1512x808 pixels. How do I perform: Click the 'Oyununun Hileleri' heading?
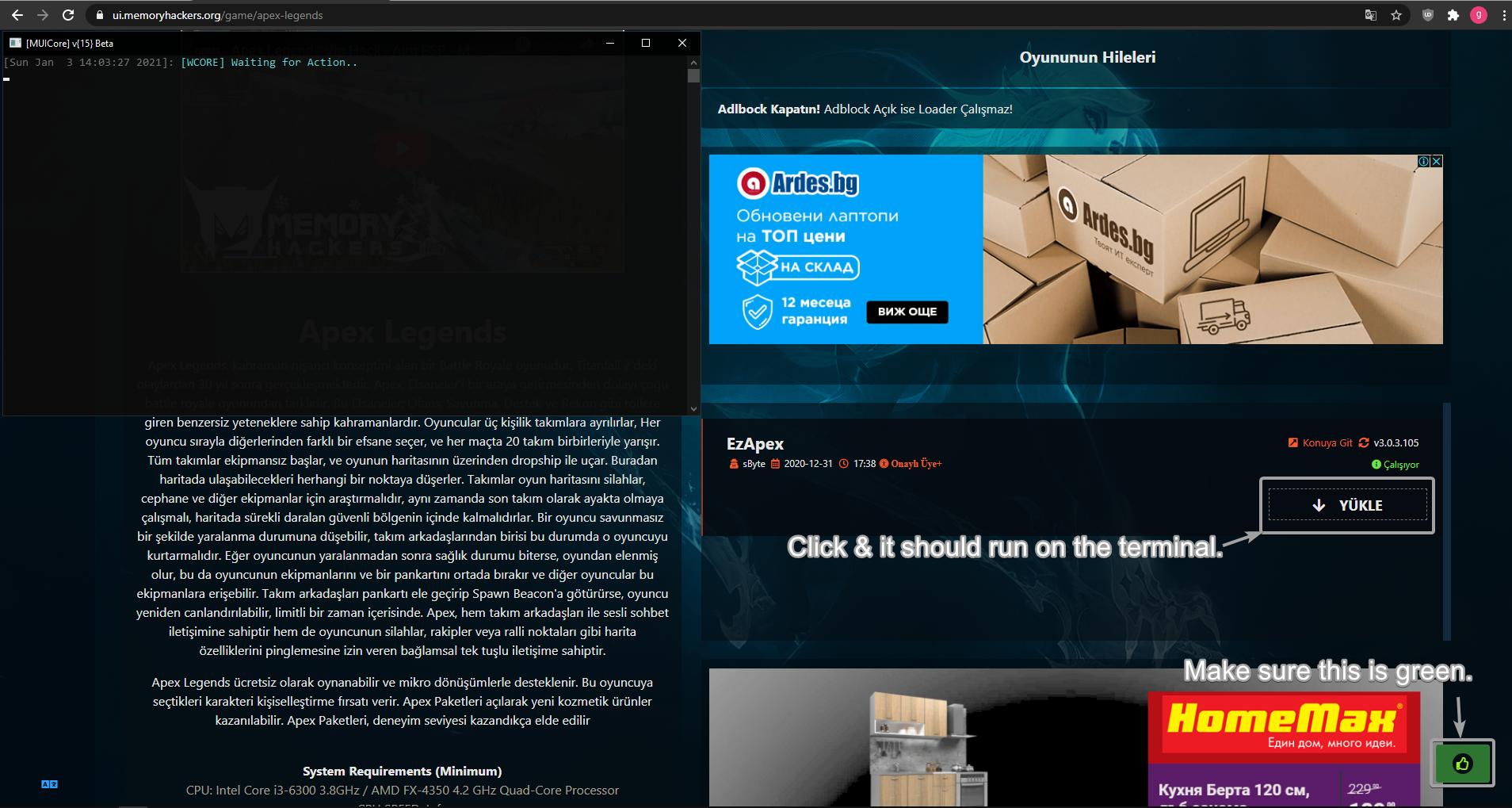coord(1087,57)
